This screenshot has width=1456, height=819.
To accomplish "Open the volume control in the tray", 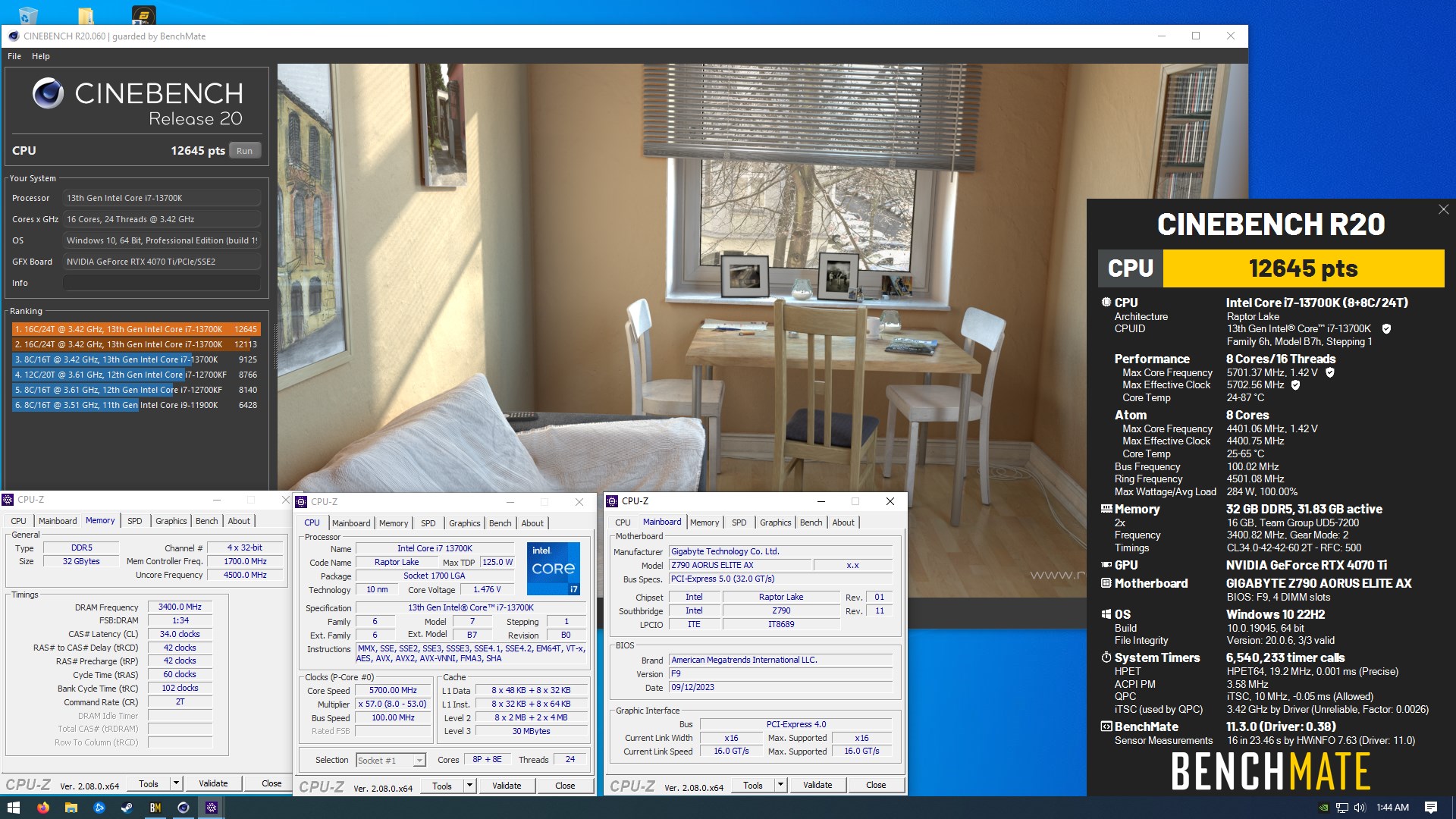I will click(x=1359, y=808).
